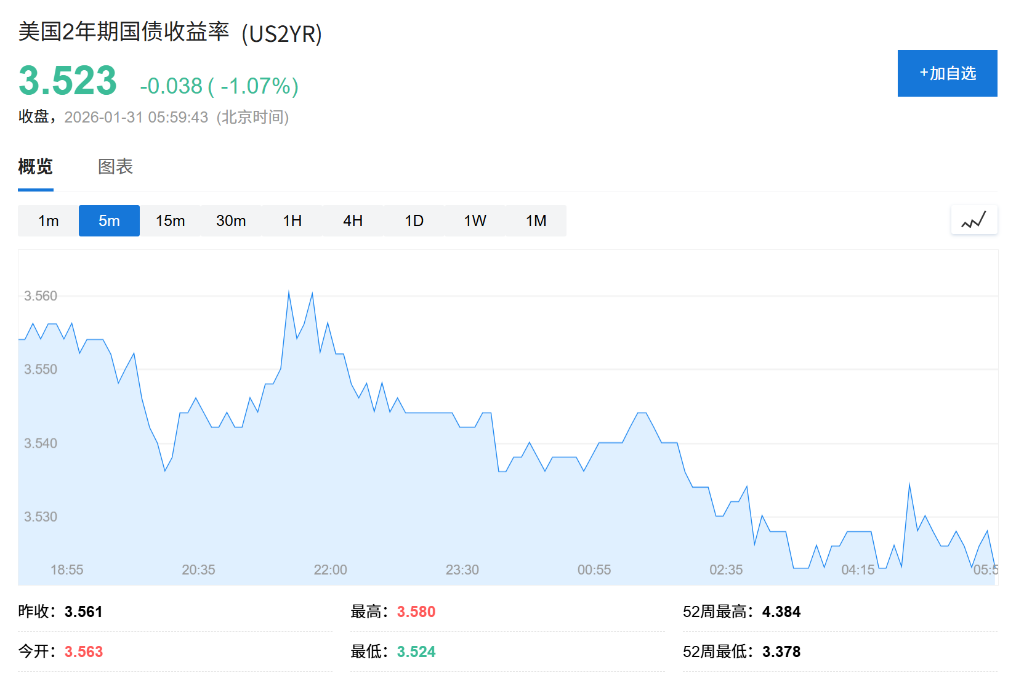1024x695 pixels.
Task: Select the 1m time interval
Action: 48,221
